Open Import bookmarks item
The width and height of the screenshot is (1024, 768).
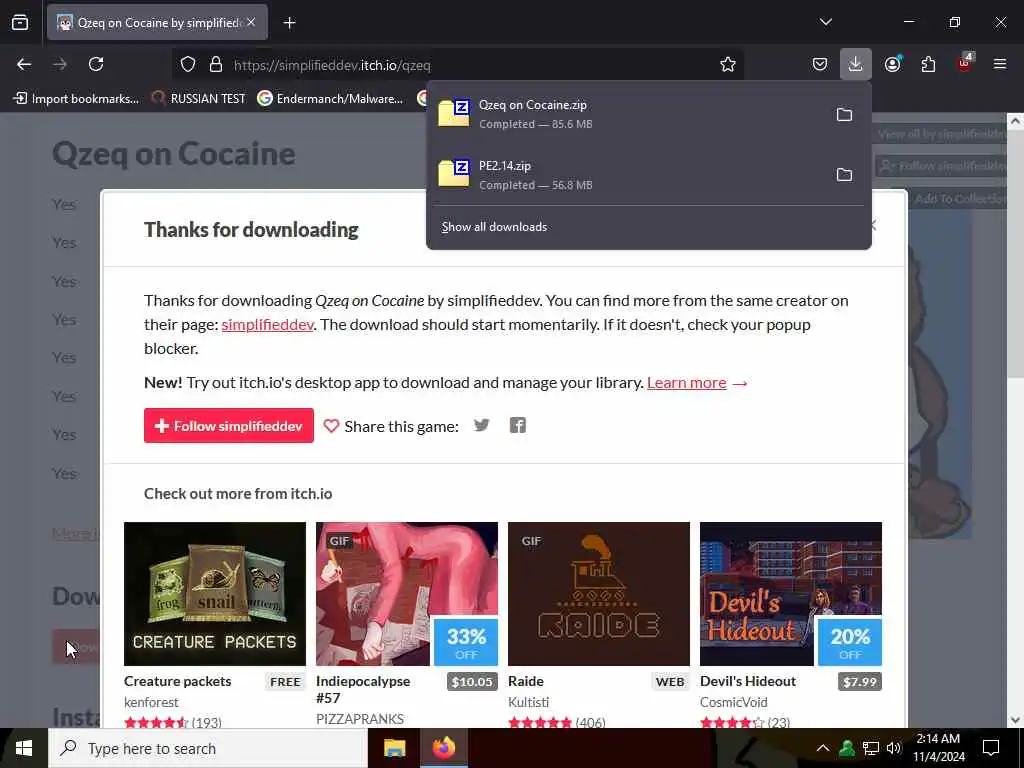[x=77, y=99]
